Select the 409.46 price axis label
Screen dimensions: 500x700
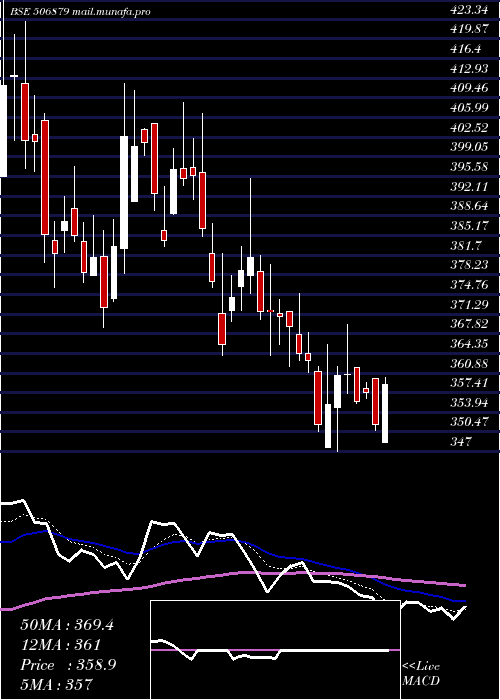(x=469, y=88)
